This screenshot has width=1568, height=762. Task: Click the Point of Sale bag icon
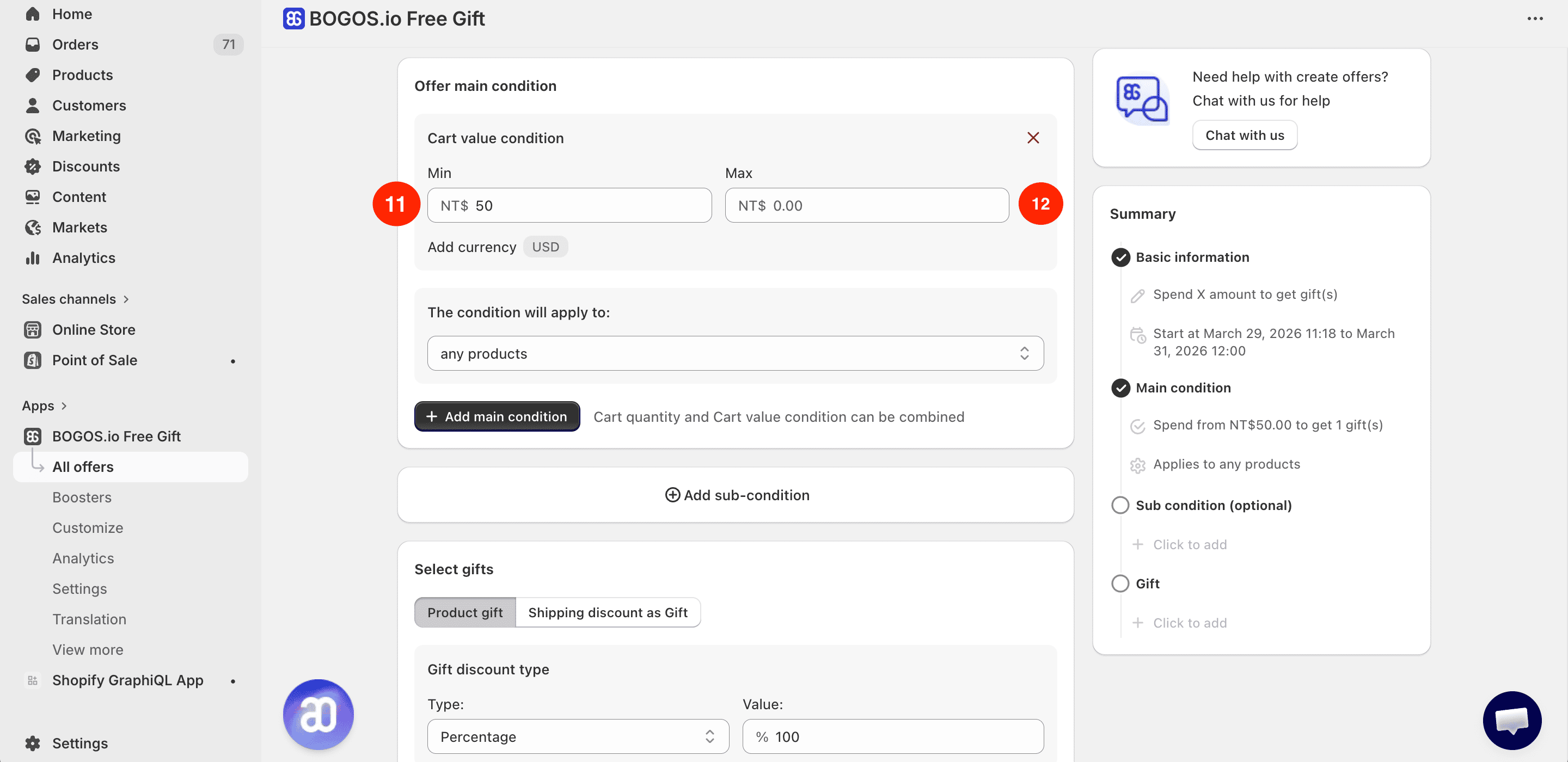pyautogui.click(x=32, y=360)
